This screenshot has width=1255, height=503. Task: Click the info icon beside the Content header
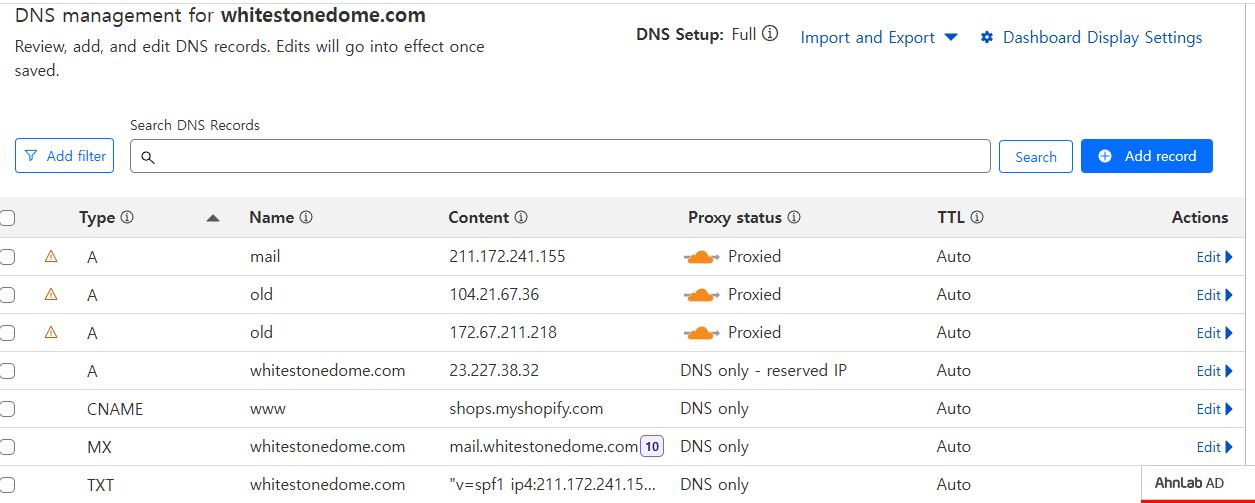tap(521, 218)
